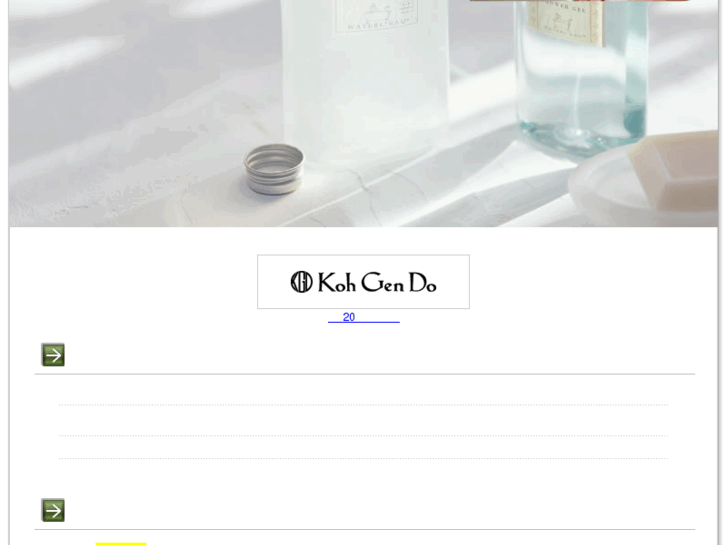727x545 pixels.
Task: Click the circular emblem in Koh Gen Do logo
Action: click(301, 282)
